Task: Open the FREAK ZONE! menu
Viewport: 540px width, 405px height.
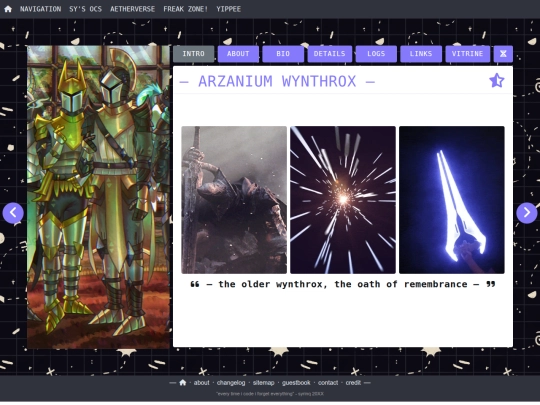Action: pyautogui.click(x=186, y=9)
